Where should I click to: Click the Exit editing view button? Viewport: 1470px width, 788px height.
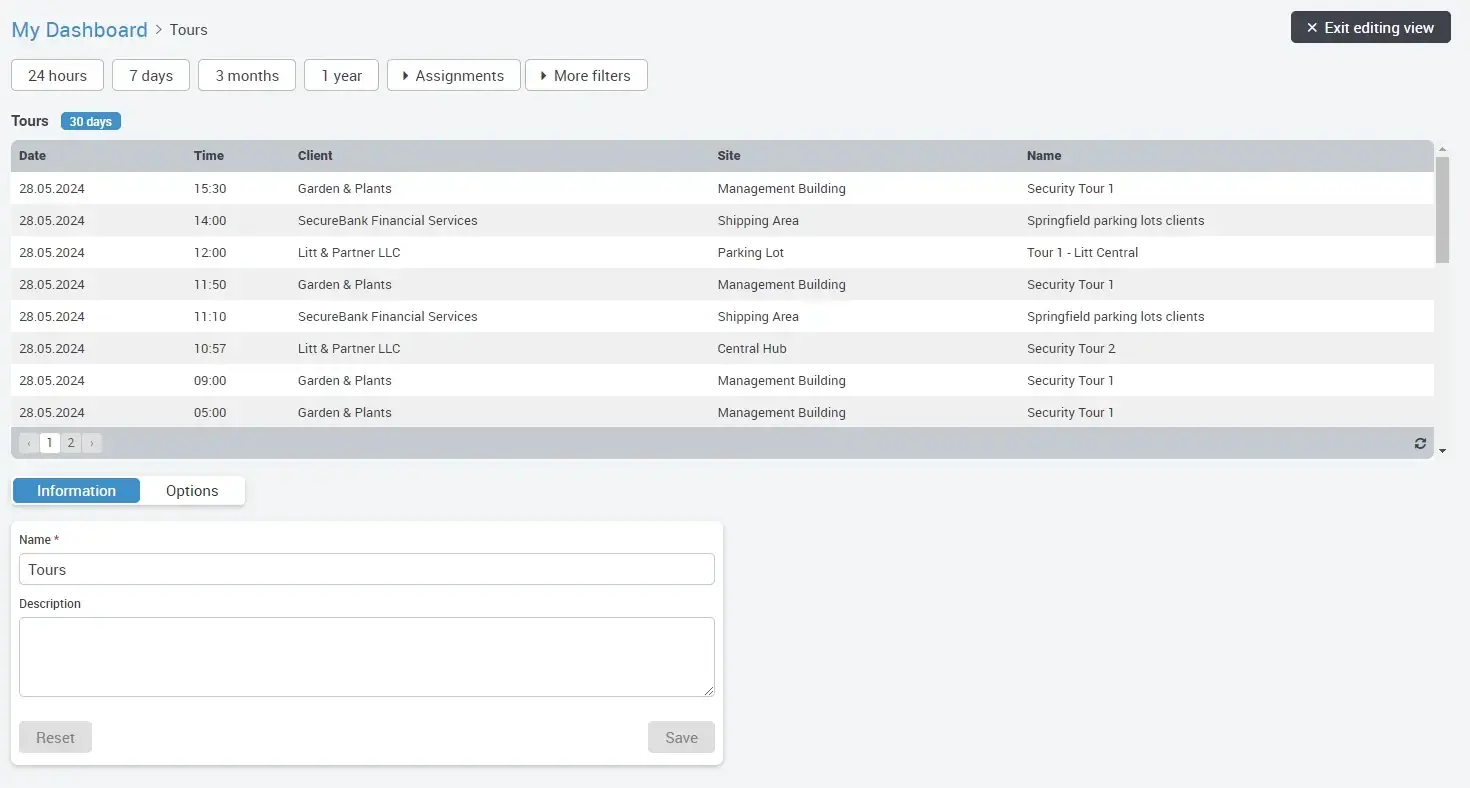point(1370,27)
